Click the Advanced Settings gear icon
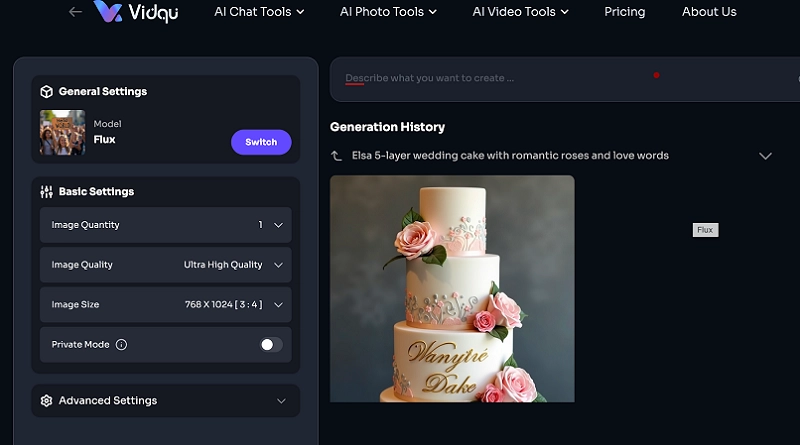800x445 pixels. pos(46,401)
